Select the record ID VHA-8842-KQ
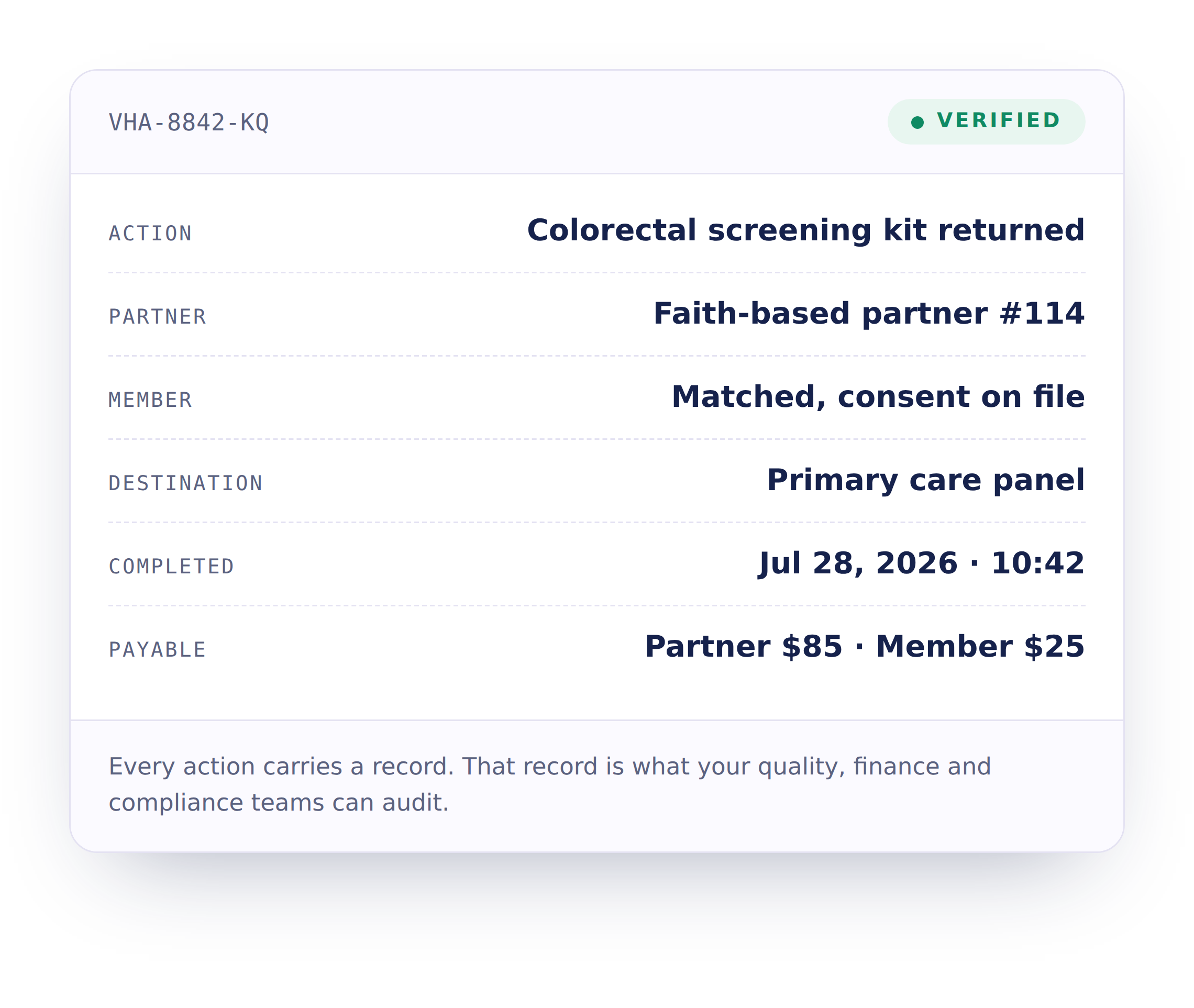 tap(189, 123)
